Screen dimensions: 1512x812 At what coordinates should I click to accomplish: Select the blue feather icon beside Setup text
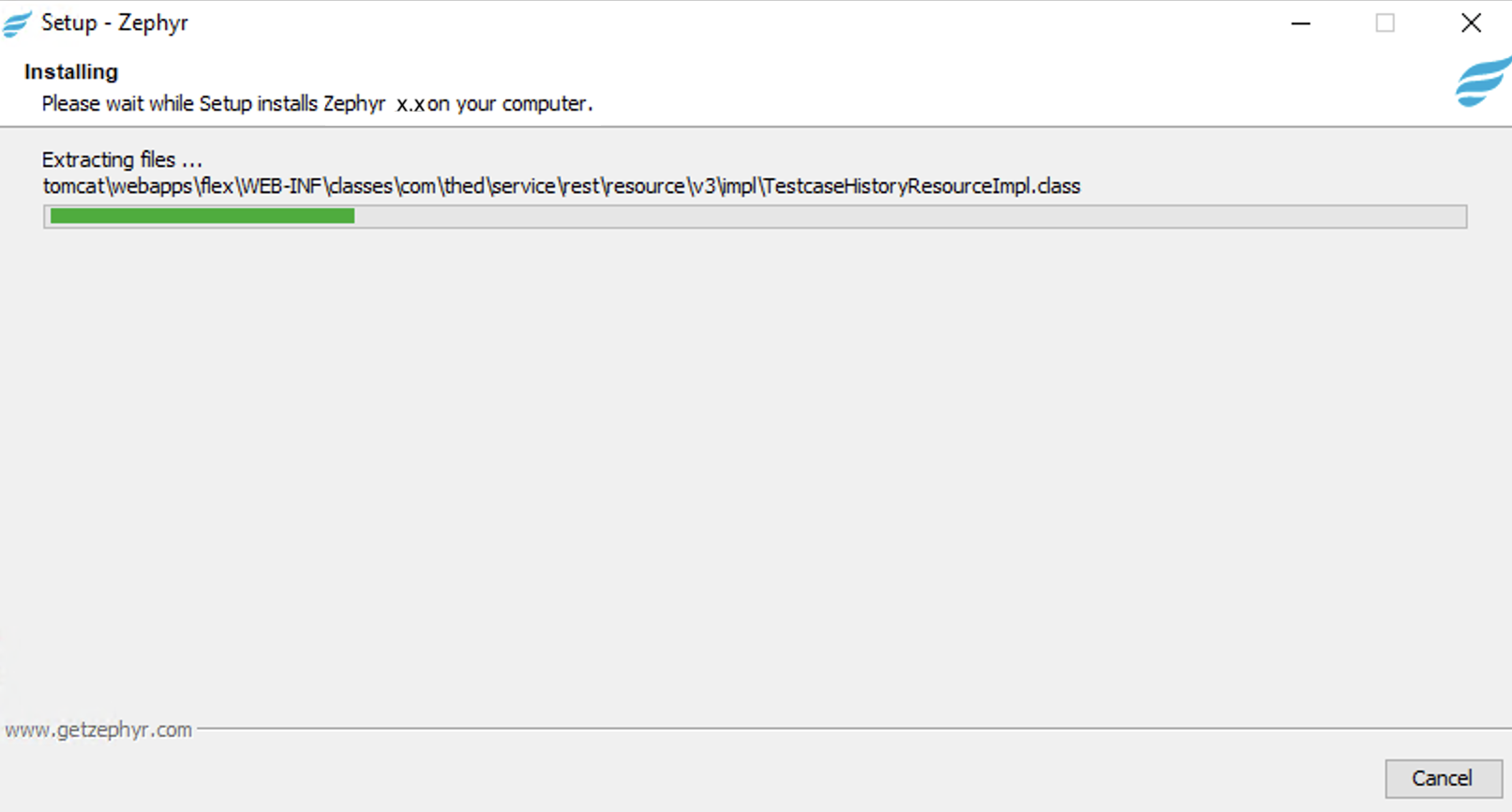point(16,23)
